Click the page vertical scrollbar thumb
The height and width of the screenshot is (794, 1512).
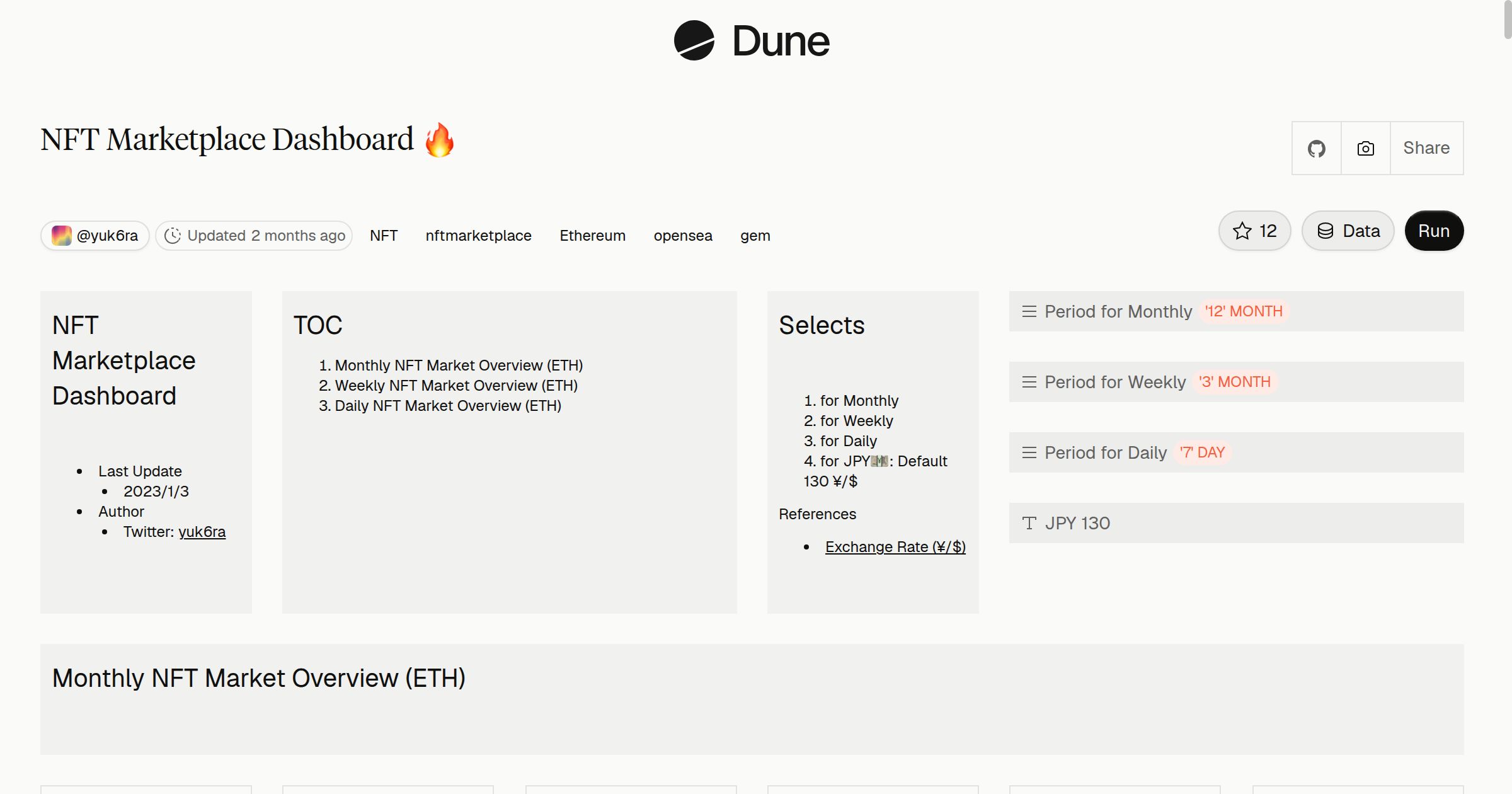pos(1507,20)
